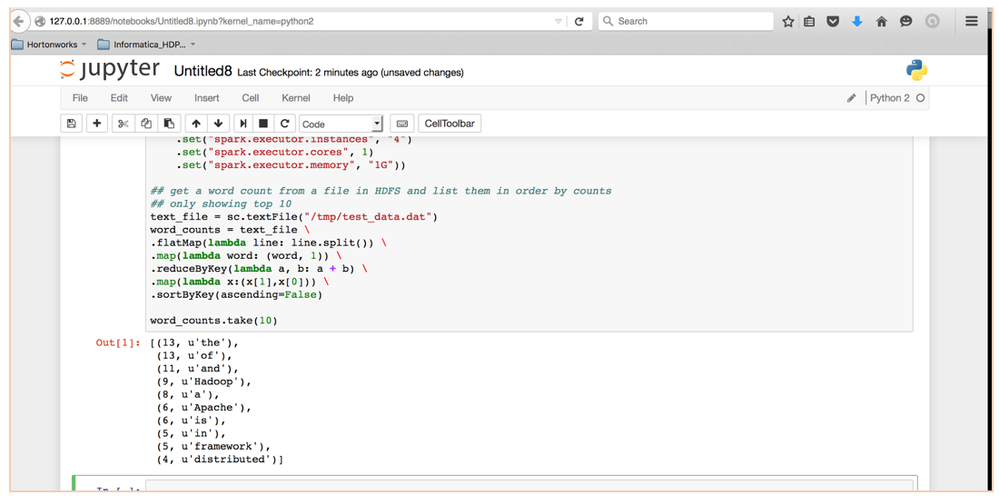Open the Firefox hamburger menu
Image resolution: width=999 pixels, height=496 pixels.
point(971,21)
